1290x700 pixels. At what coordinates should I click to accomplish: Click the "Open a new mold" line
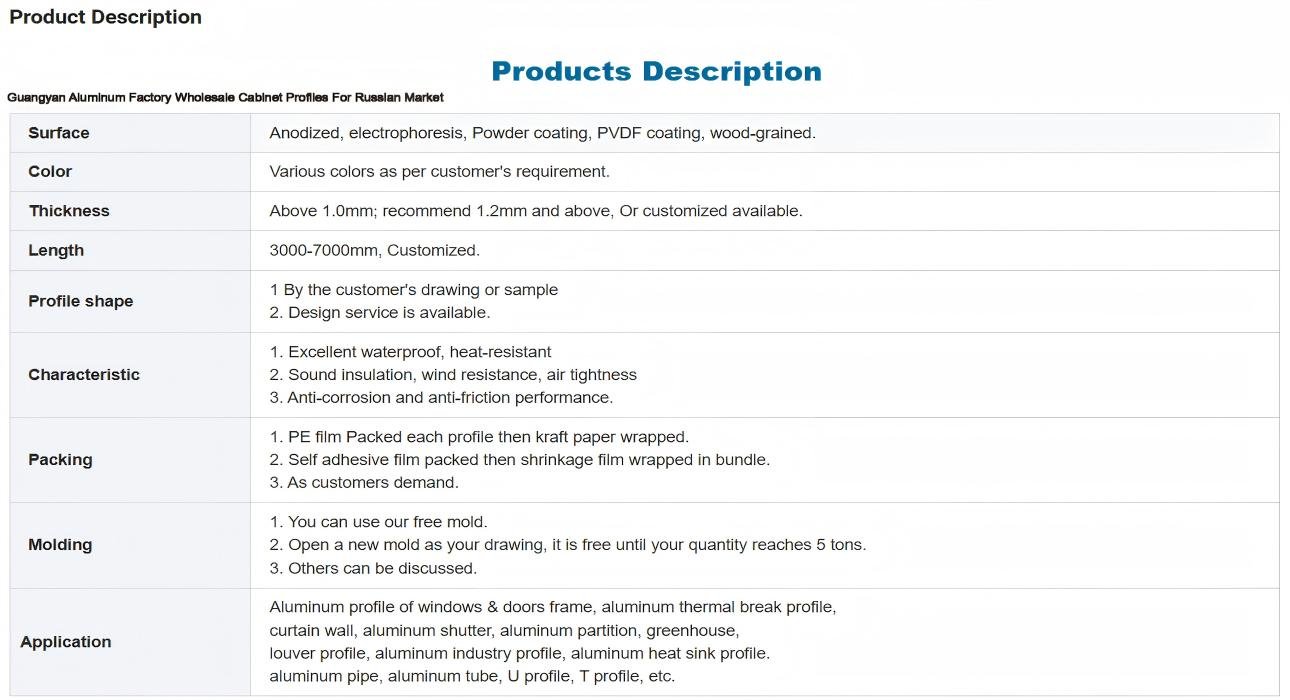567,545
